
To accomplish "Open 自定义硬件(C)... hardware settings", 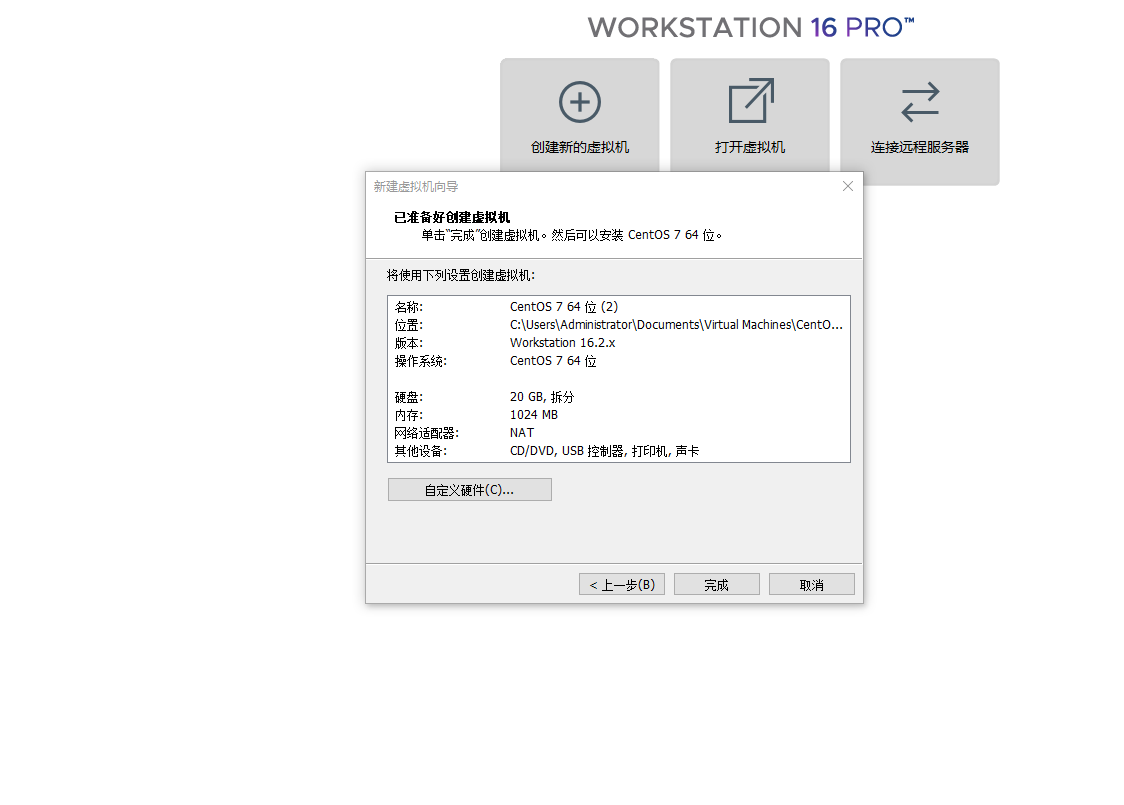I will point(469,490).
